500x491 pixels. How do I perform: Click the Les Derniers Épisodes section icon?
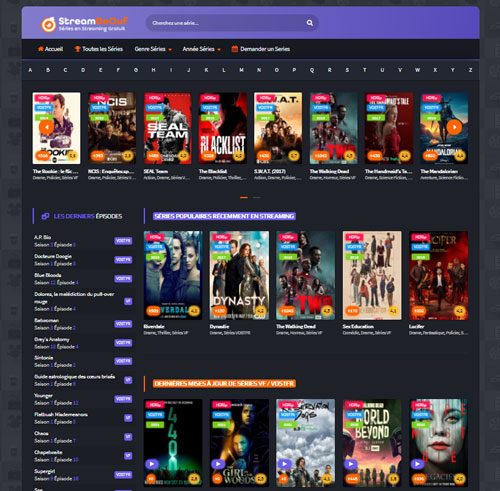click(45, 216)
